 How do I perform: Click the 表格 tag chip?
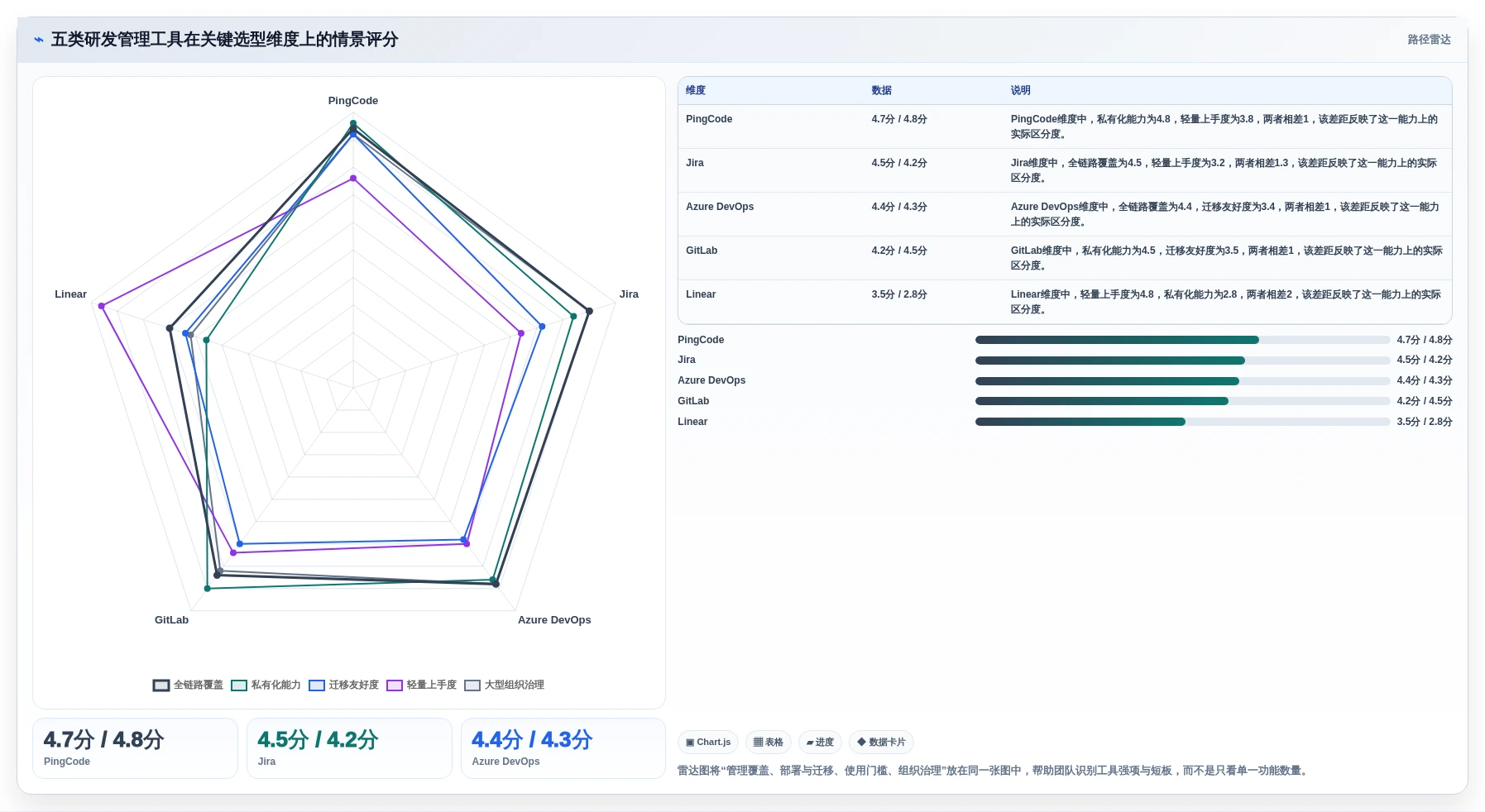(769, 743)
